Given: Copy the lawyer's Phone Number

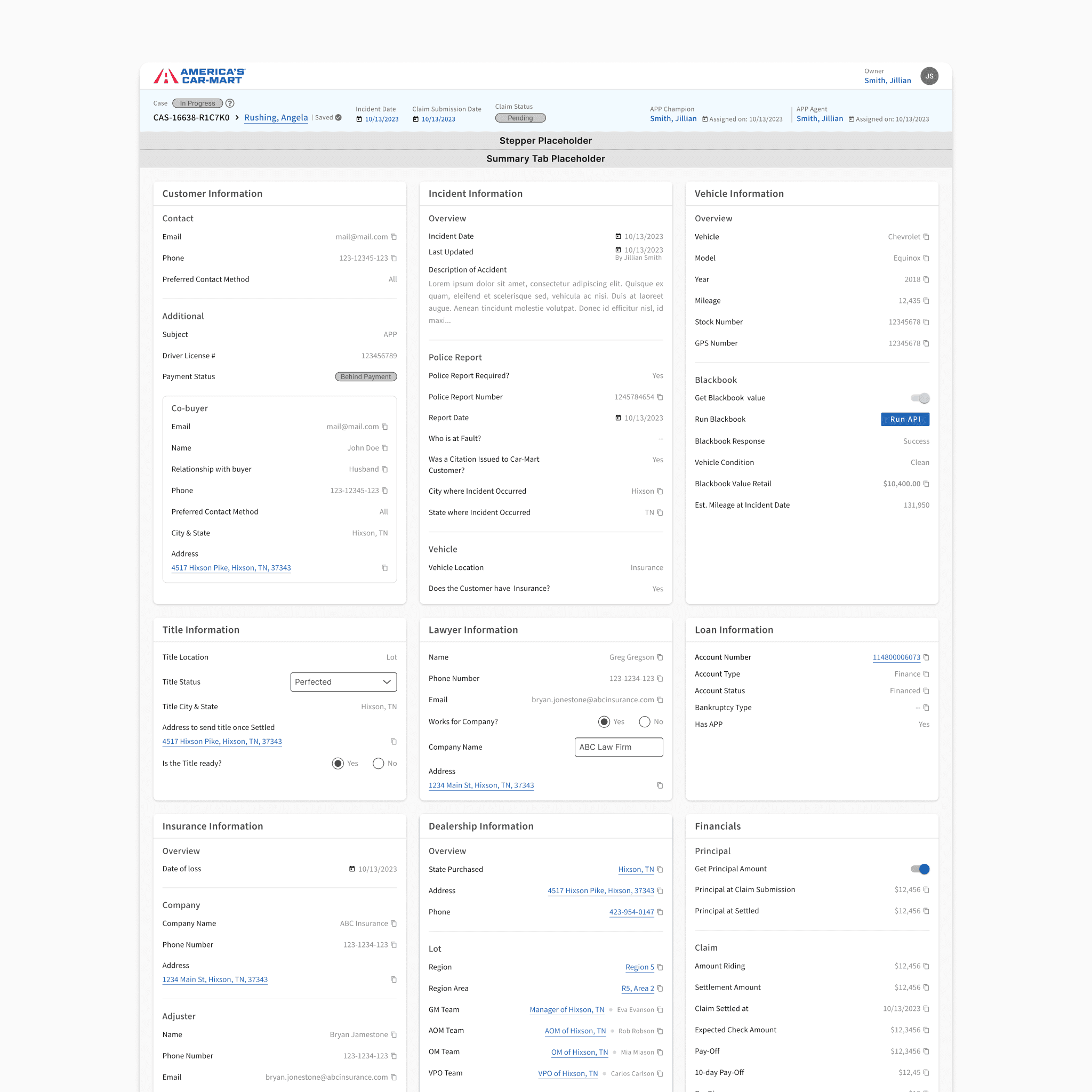Looking at the screenshot, I should tap(660, 679).
